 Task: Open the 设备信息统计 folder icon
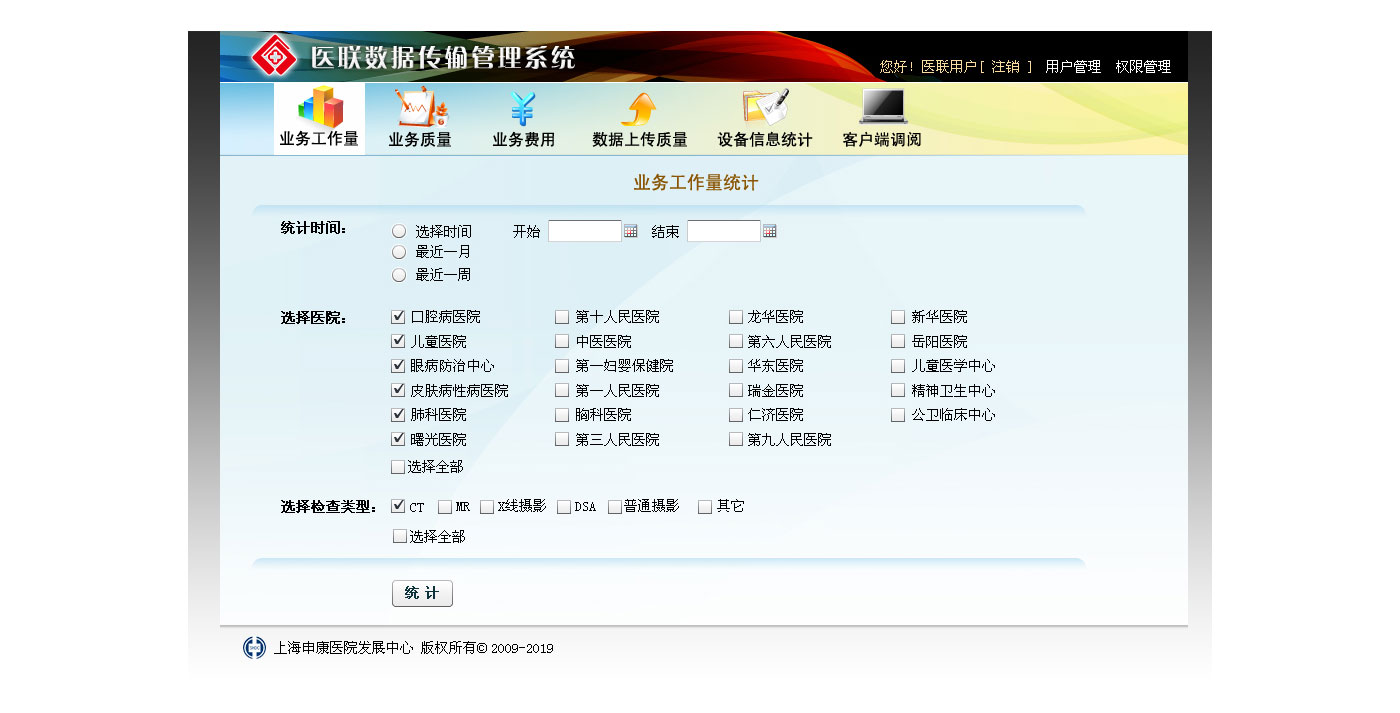(765, 107)
